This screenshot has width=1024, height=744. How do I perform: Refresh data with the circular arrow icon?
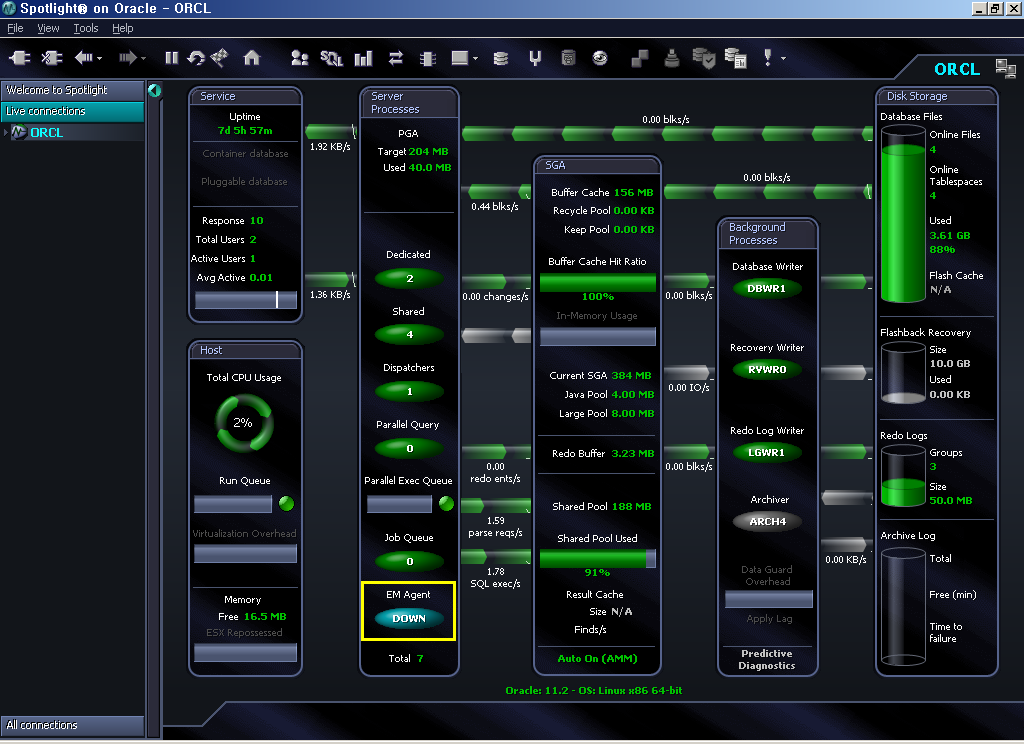point(196,58)
